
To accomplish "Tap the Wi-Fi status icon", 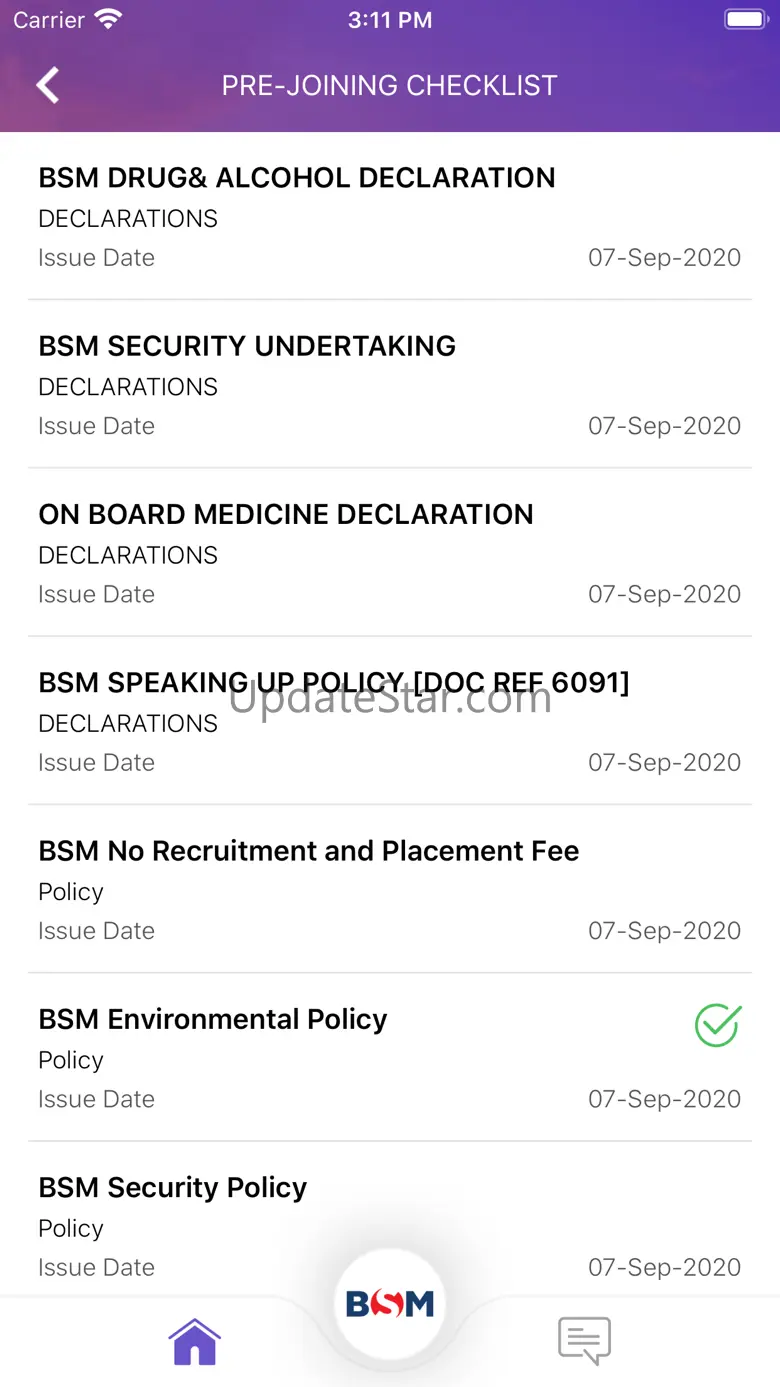I will point(107,20).
